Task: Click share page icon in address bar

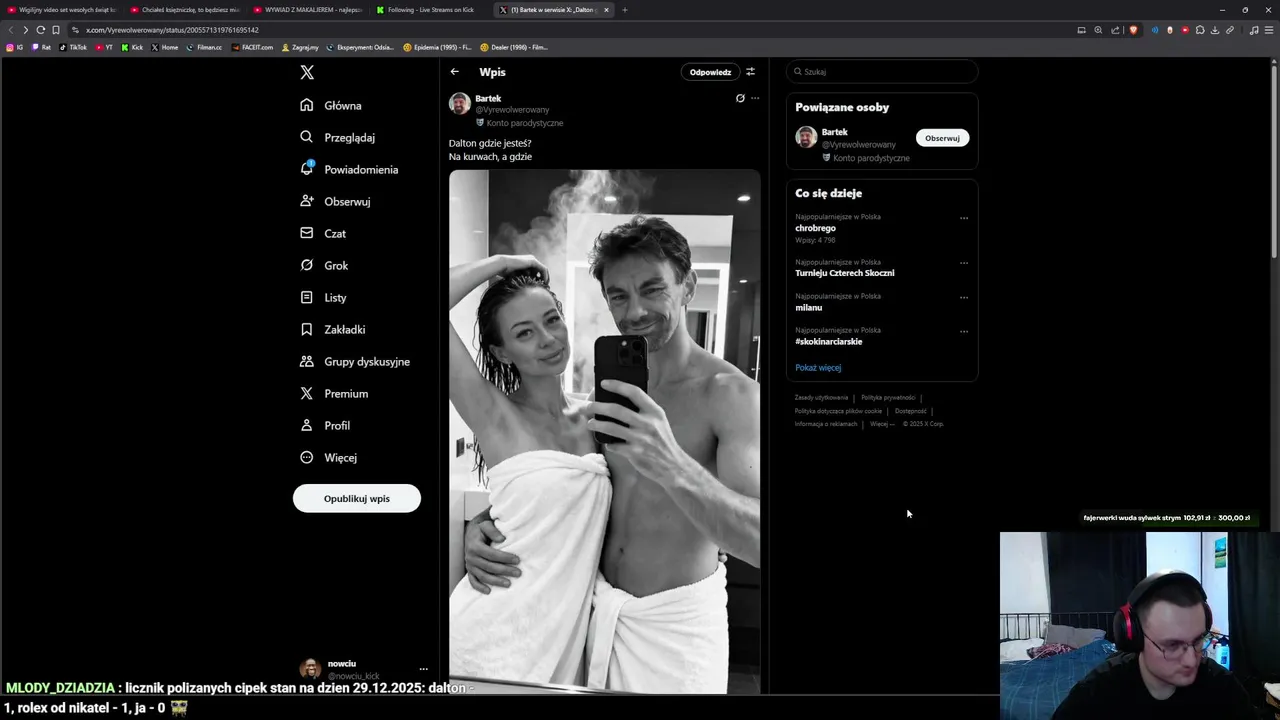Action: [1115, 30]
